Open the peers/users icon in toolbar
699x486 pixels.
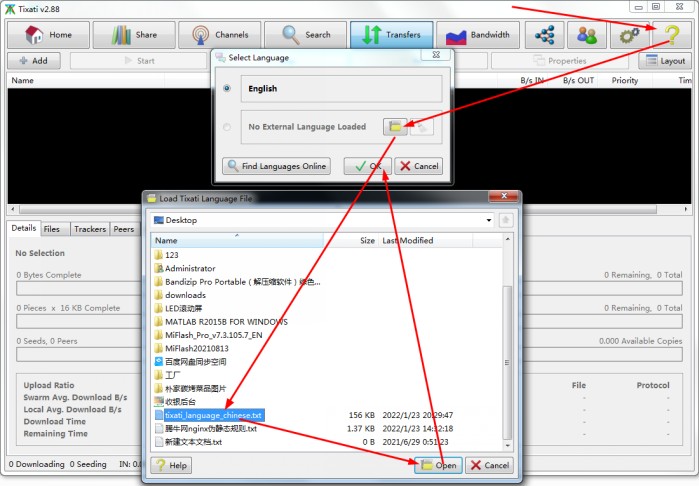(x=587, y=35)
